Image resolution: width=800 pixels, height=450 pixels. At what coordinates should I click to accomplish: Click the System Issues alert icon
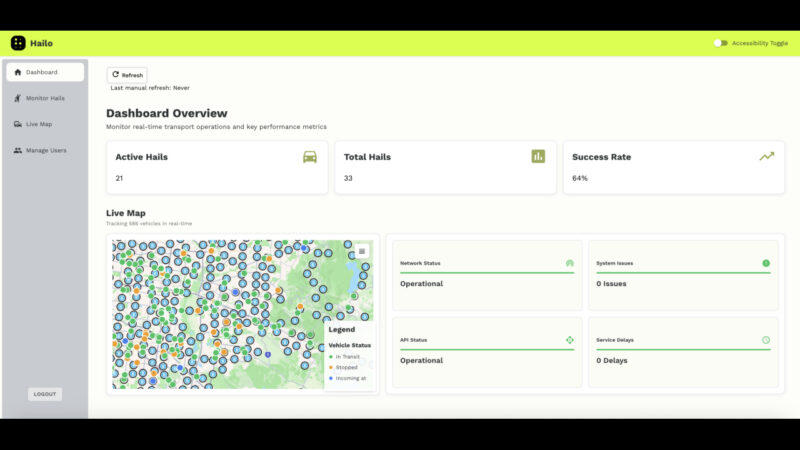pos(766,263)
